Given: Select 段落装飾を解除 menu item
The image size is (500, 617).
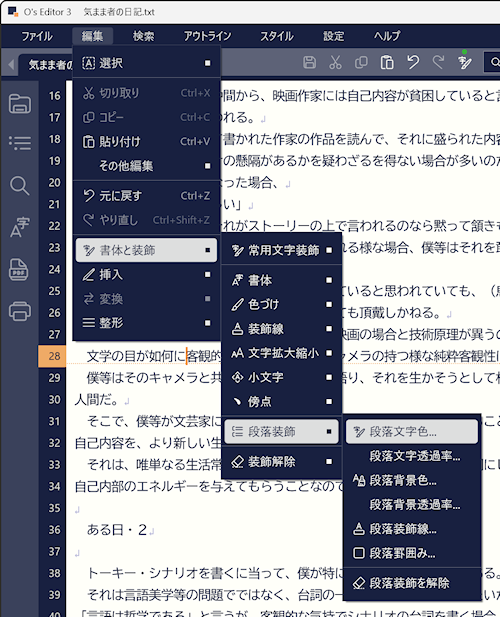Looking at the screenshot, I should (x=412, y=583).
